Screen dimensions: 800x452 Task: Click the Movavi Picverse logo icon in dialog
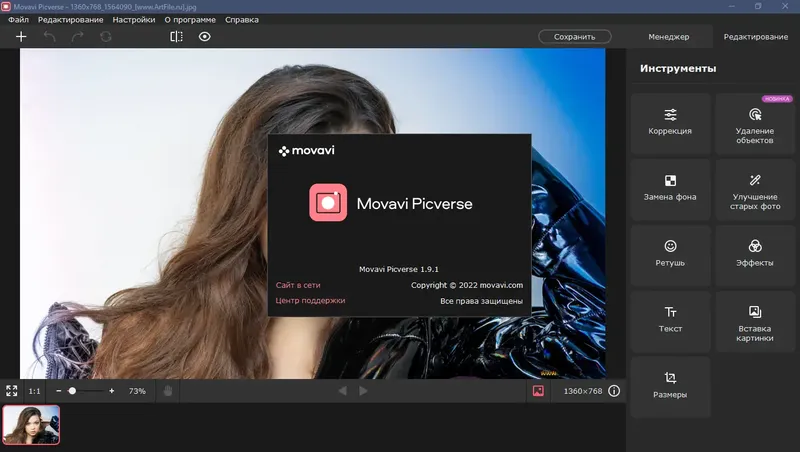pos(328,203)
